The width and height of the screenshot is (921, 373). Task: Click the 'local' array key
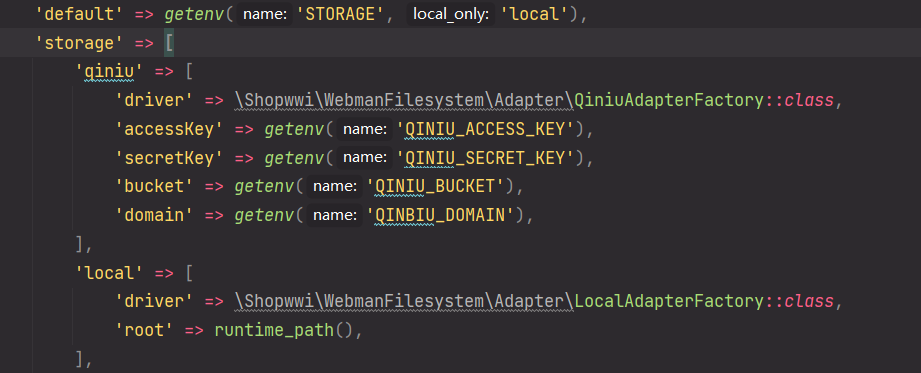pyautogui.click(x=110, y=273)
